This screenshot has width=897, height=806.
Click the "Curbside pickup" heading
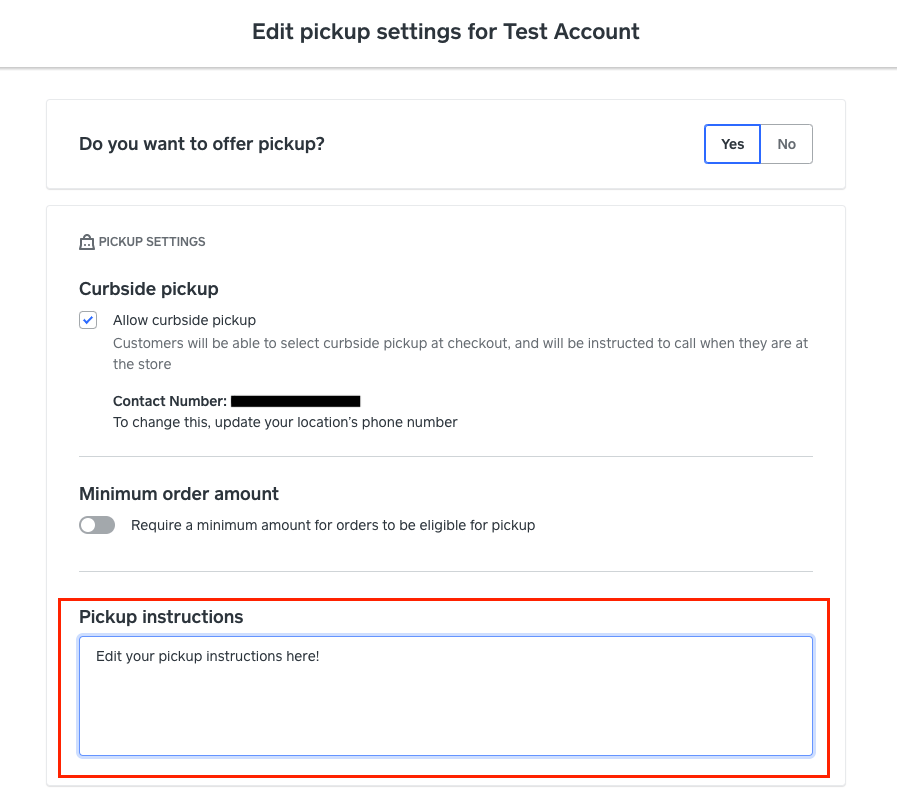[148, 289]
